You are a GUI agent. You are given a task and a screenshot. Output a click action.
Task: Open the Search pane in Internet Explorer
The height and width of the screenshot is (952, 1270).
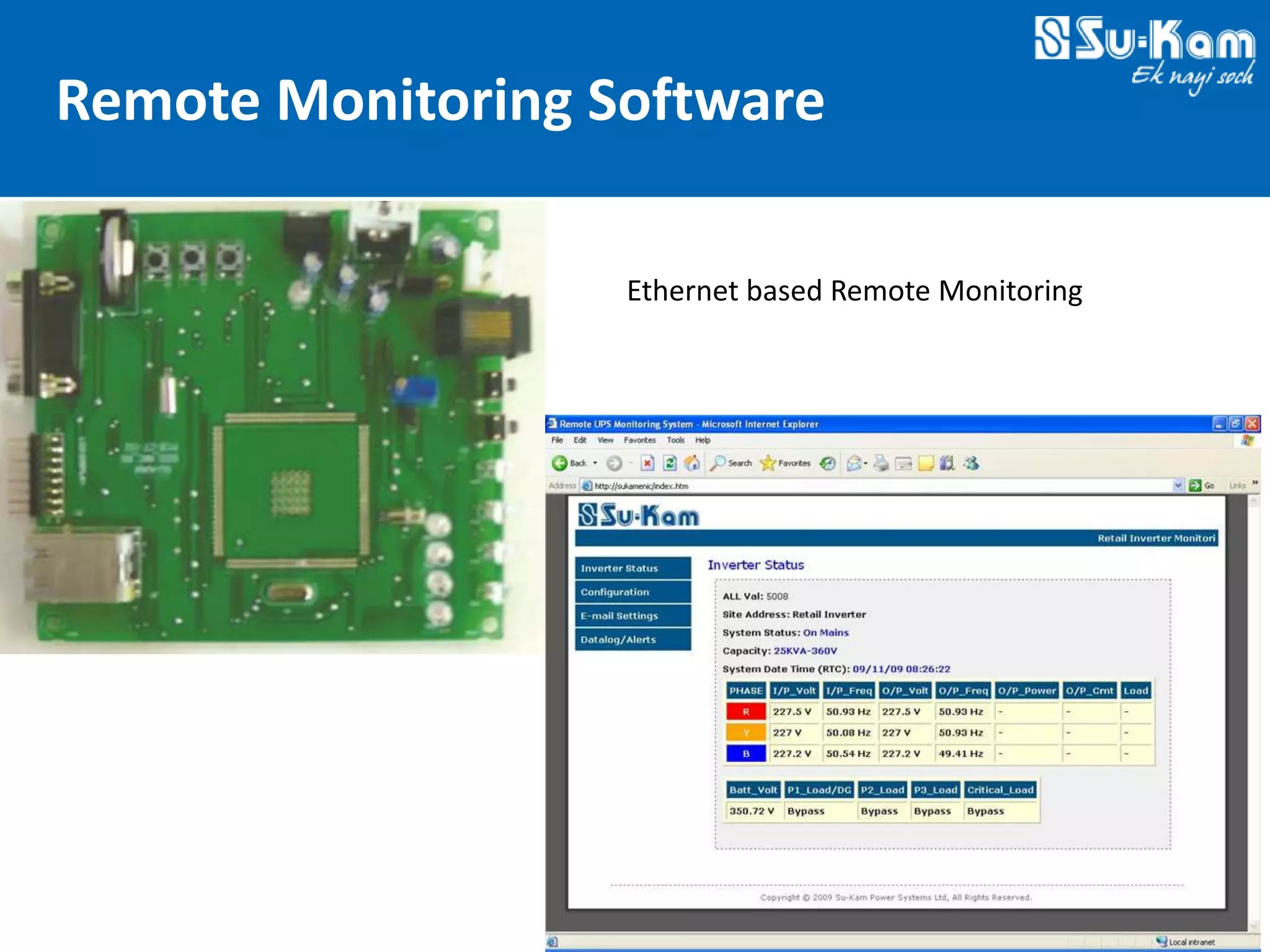point(731,463)
